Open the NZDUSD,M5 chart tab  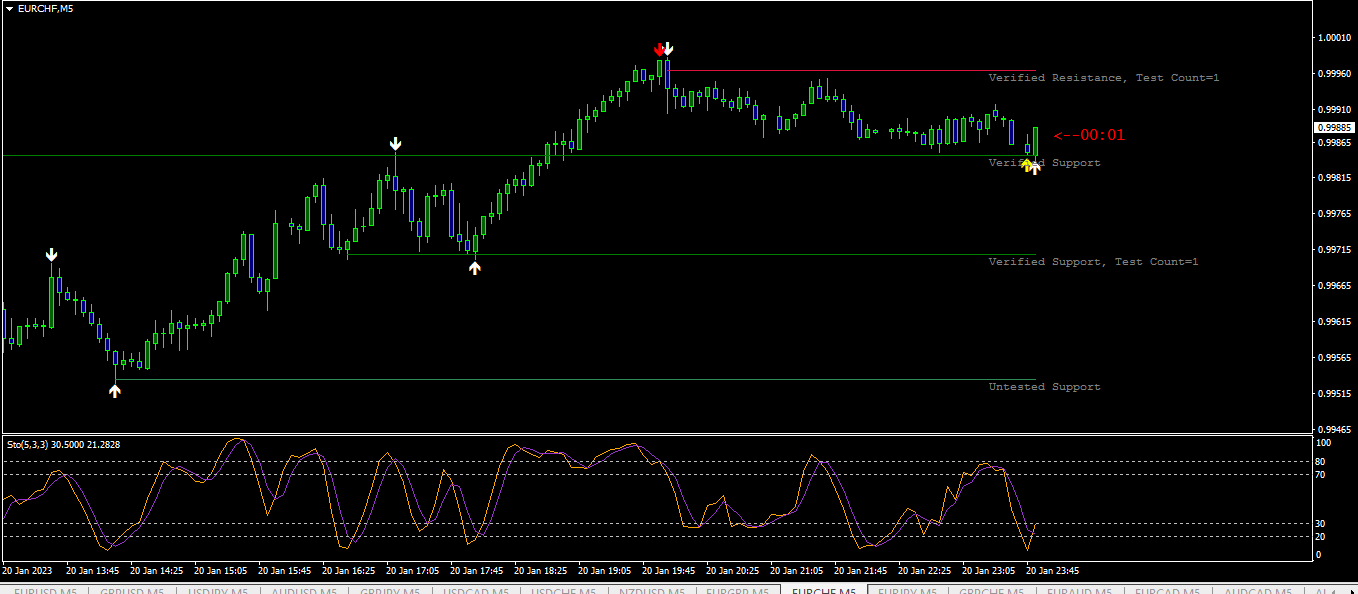651,592
